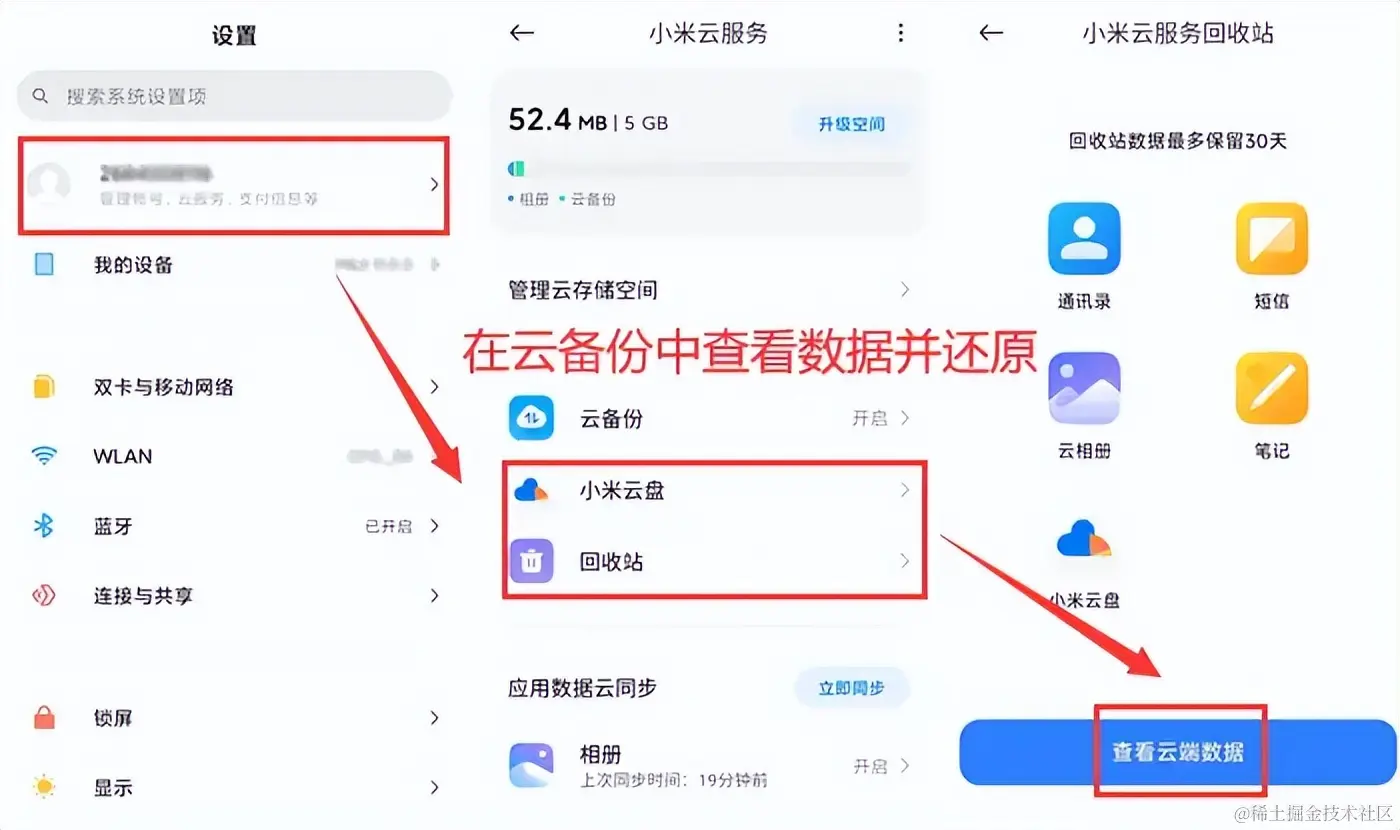This screenshot has height=830, width=1400.
Task: Tap the 查看云端数据 button
Action: click(x=1178, y=752)
